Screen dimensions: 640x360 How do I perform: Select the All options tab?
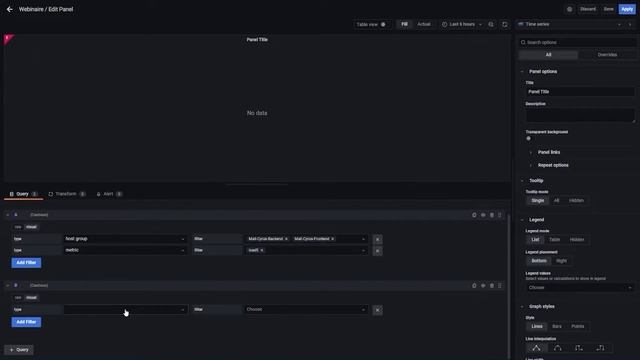click(x=548, y=55)
